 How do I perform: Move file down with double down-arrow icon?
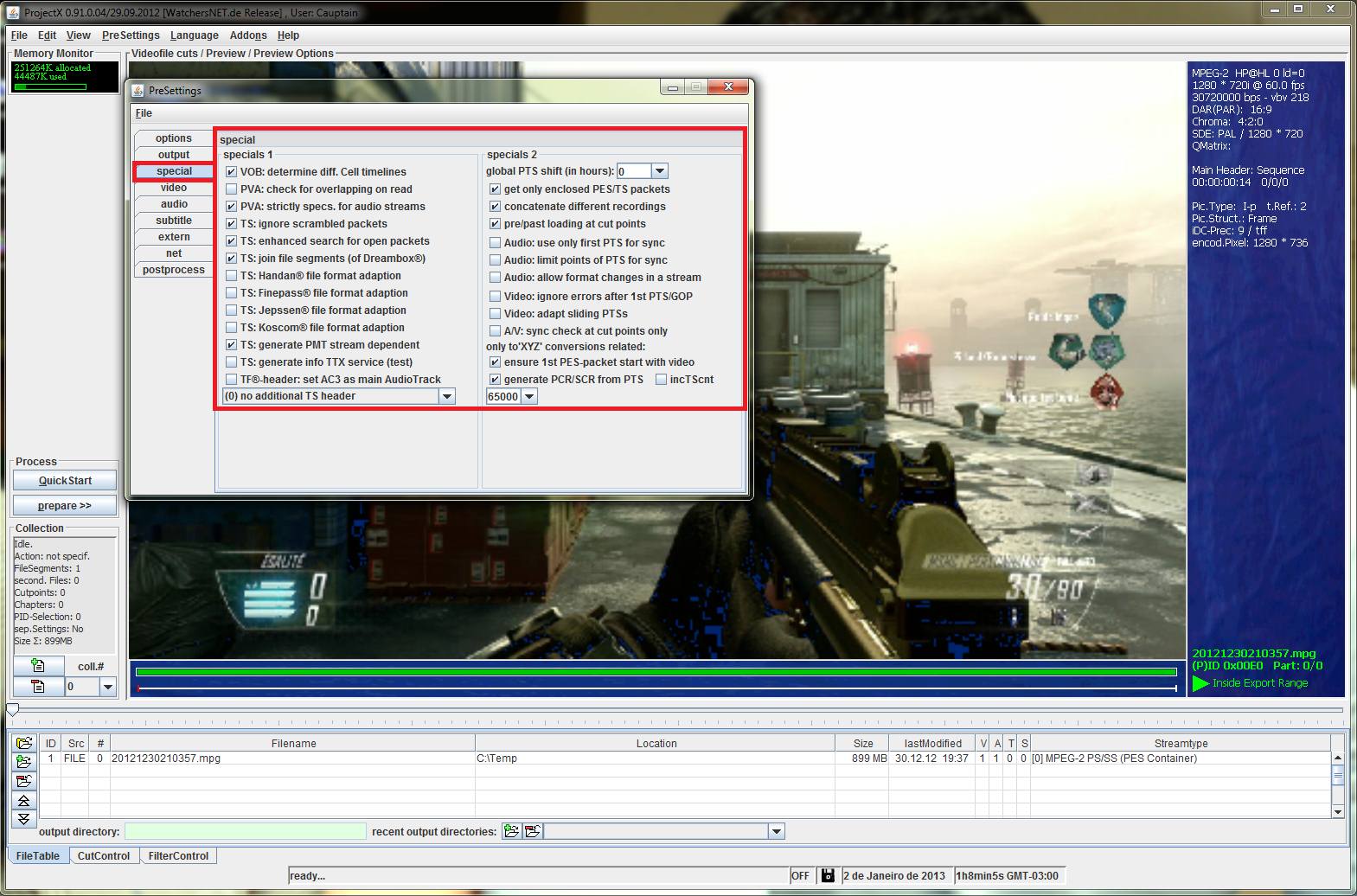pos(23,819)
